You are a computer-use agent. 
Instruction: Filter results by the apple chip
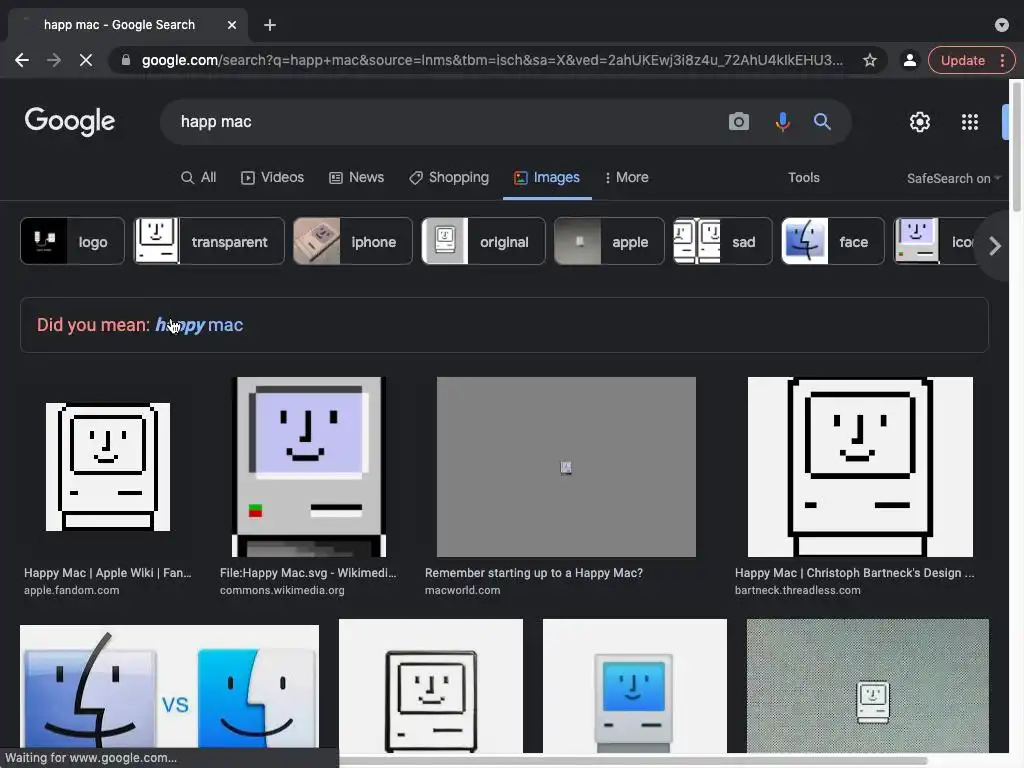coord(609,241)
